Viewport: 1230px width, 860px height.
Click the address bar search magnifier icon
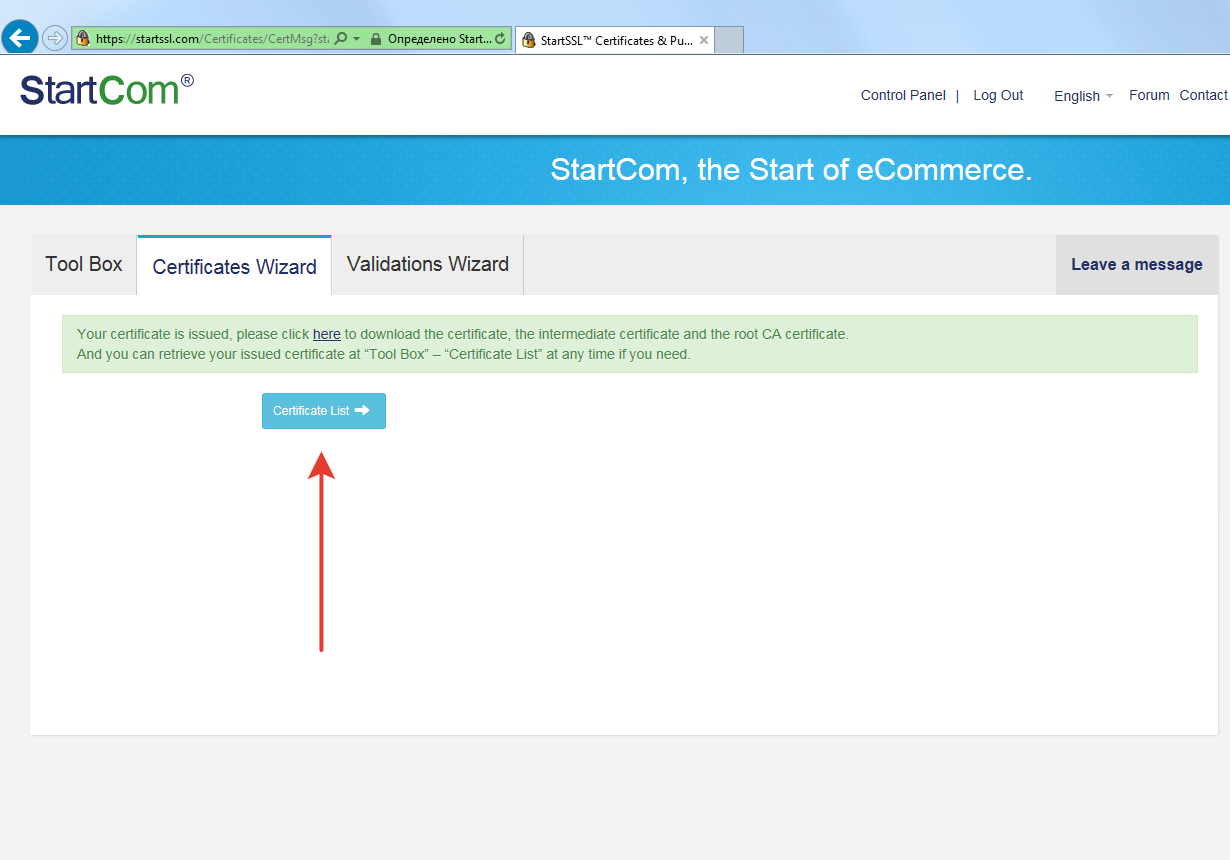click(341, 39)
